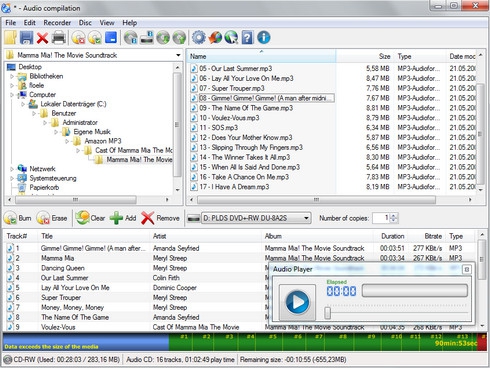490x368 pixels.
Task: Collapse the Eigene Musik tree node
Action: [x=56, y=132]
